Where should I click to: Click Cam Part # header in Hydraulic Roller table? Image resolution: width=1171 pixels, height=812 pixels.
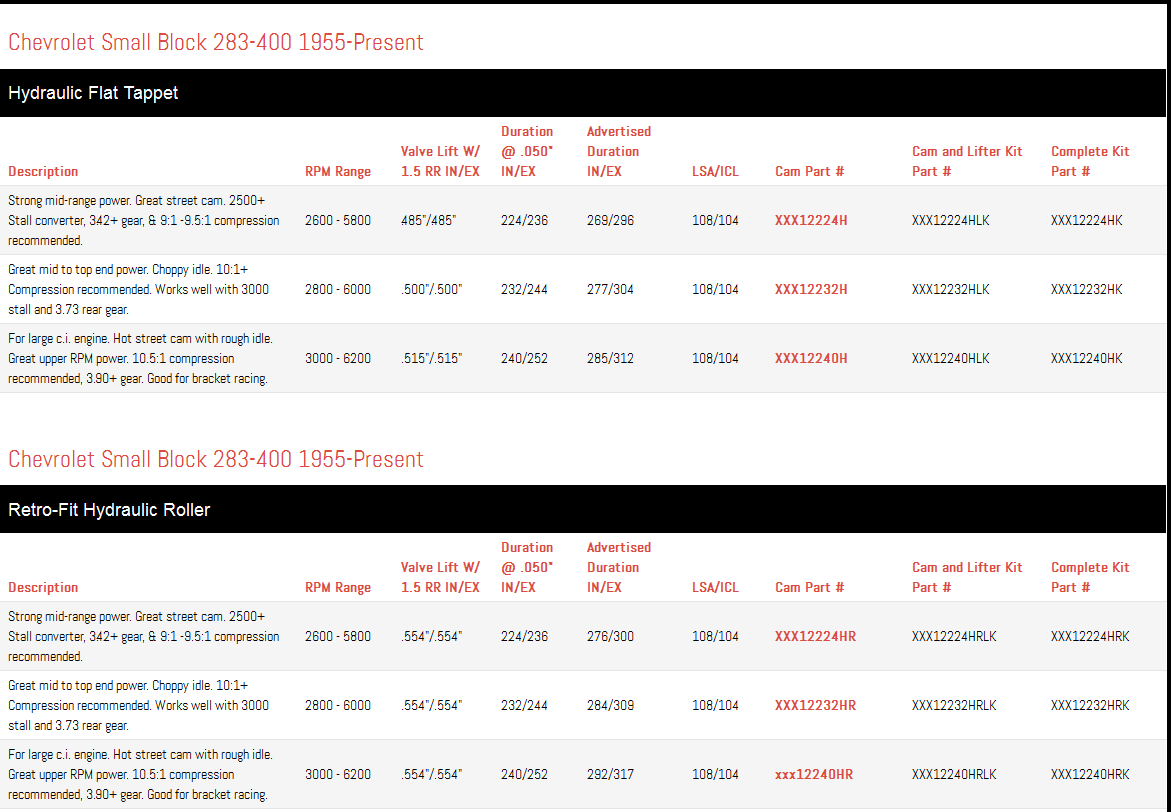tap(809, 587)
